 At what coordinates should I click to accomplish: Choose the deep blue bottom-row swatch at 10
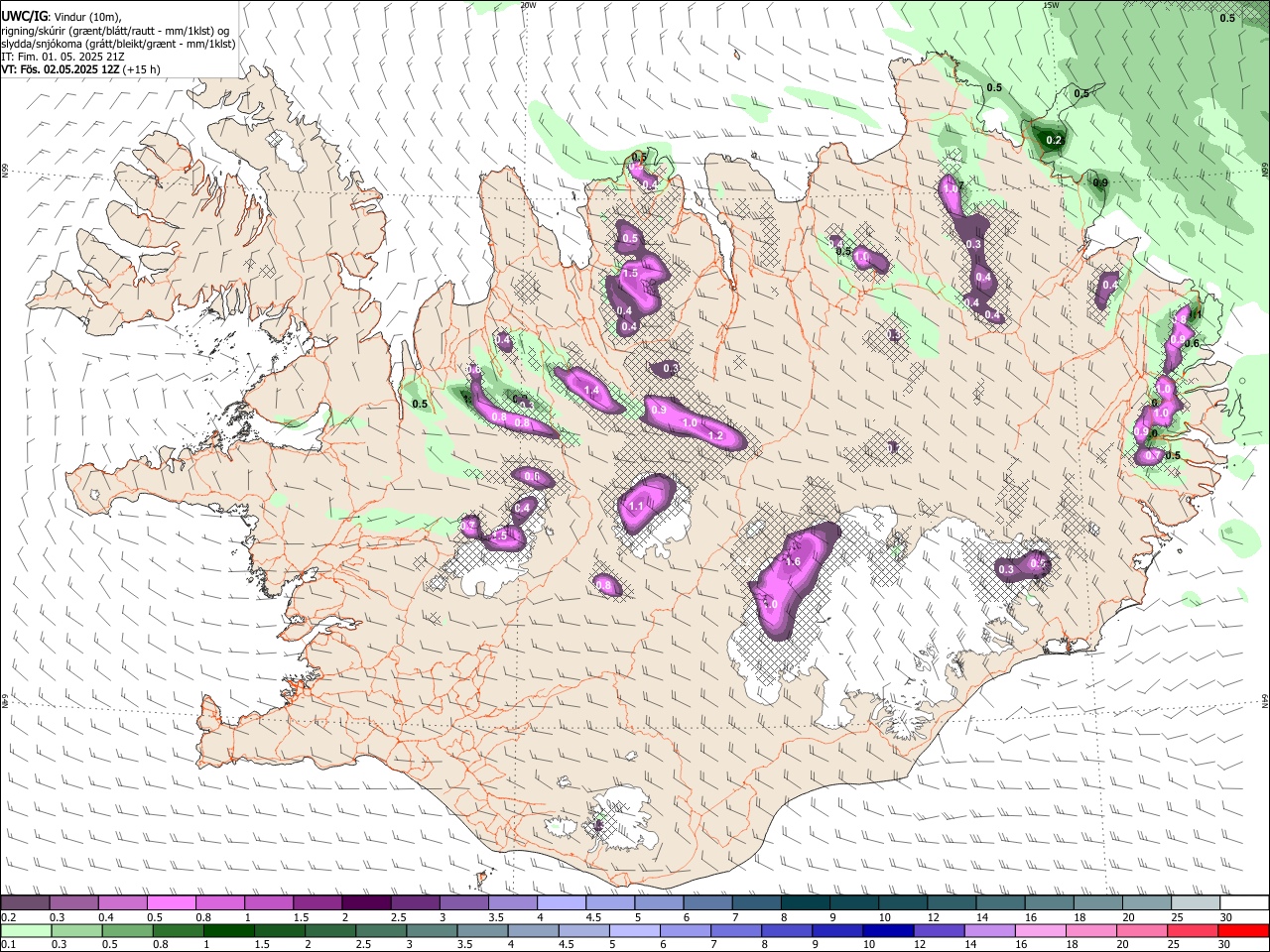[x=888, y=930]
